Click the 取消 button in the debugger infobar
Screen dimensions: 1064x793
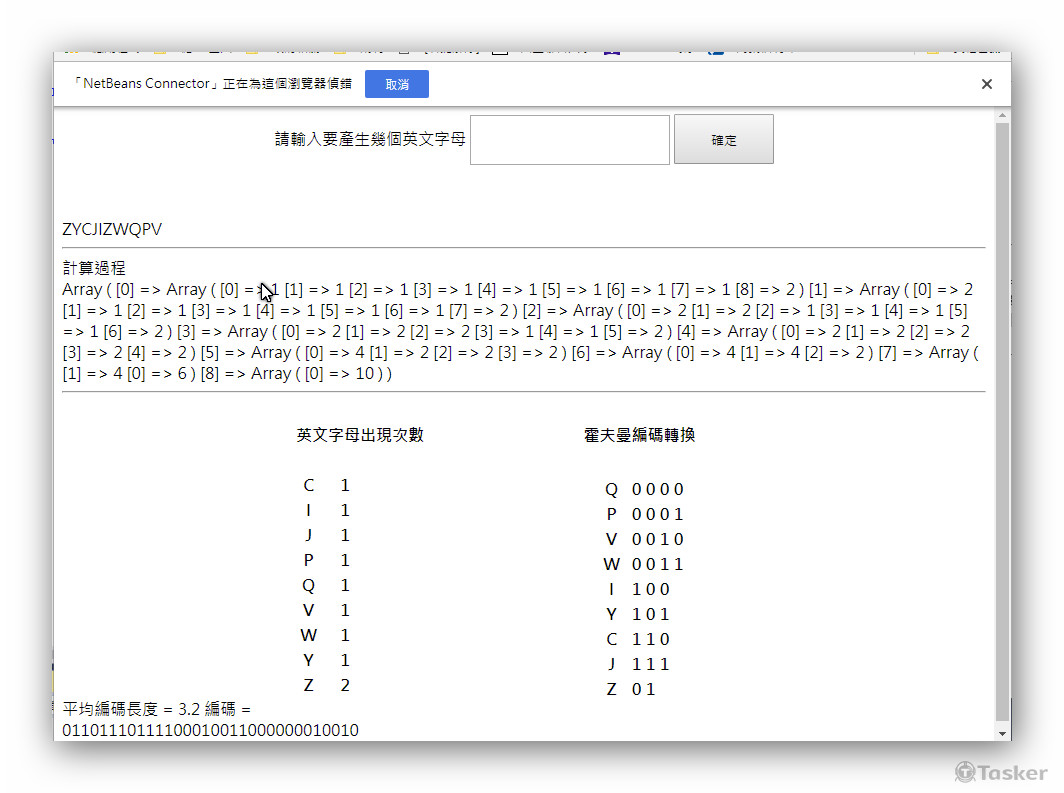396,84
